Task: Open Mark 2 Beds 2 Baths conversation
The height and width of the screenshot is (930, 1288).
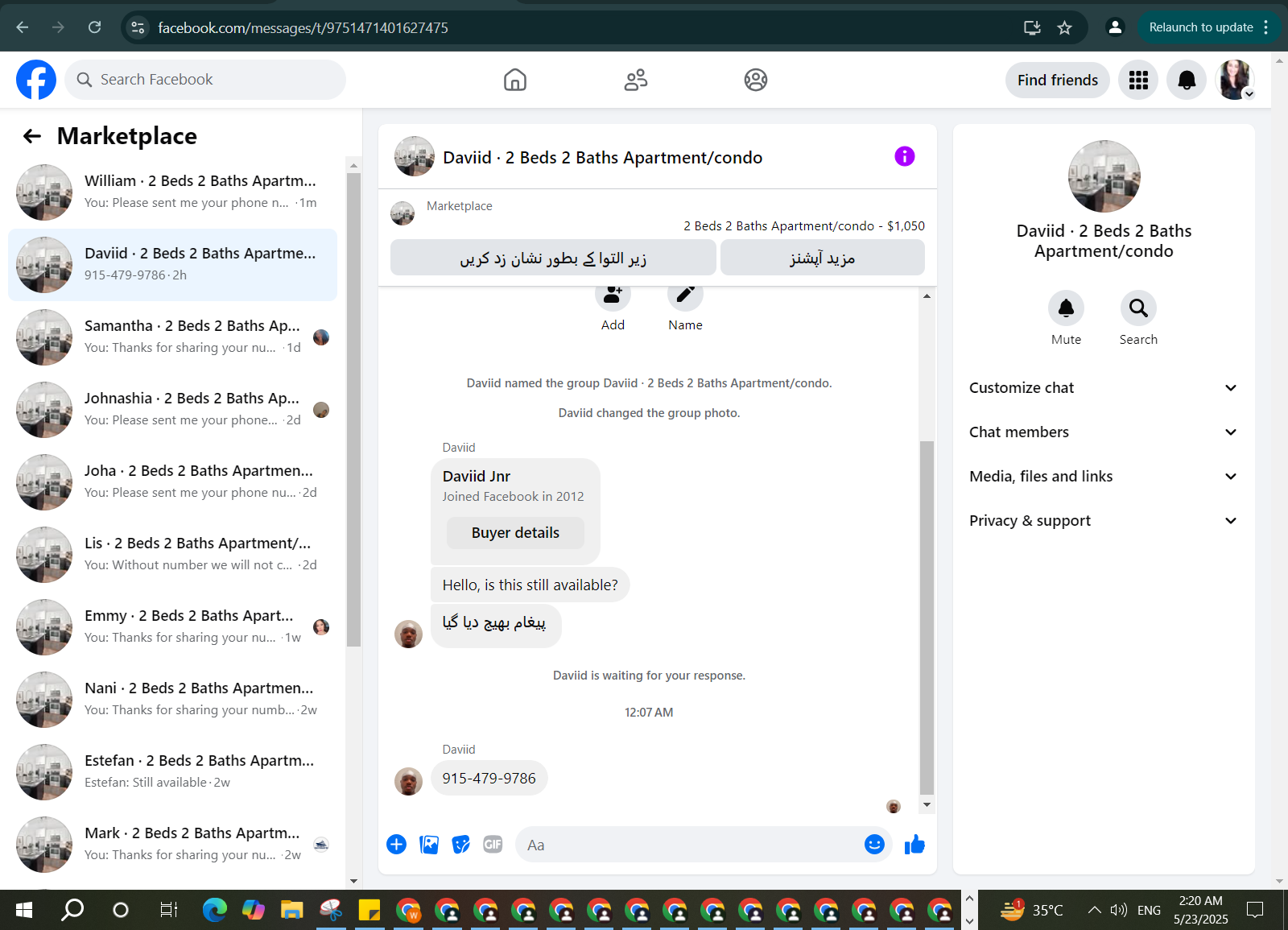Action: (173, 845)
